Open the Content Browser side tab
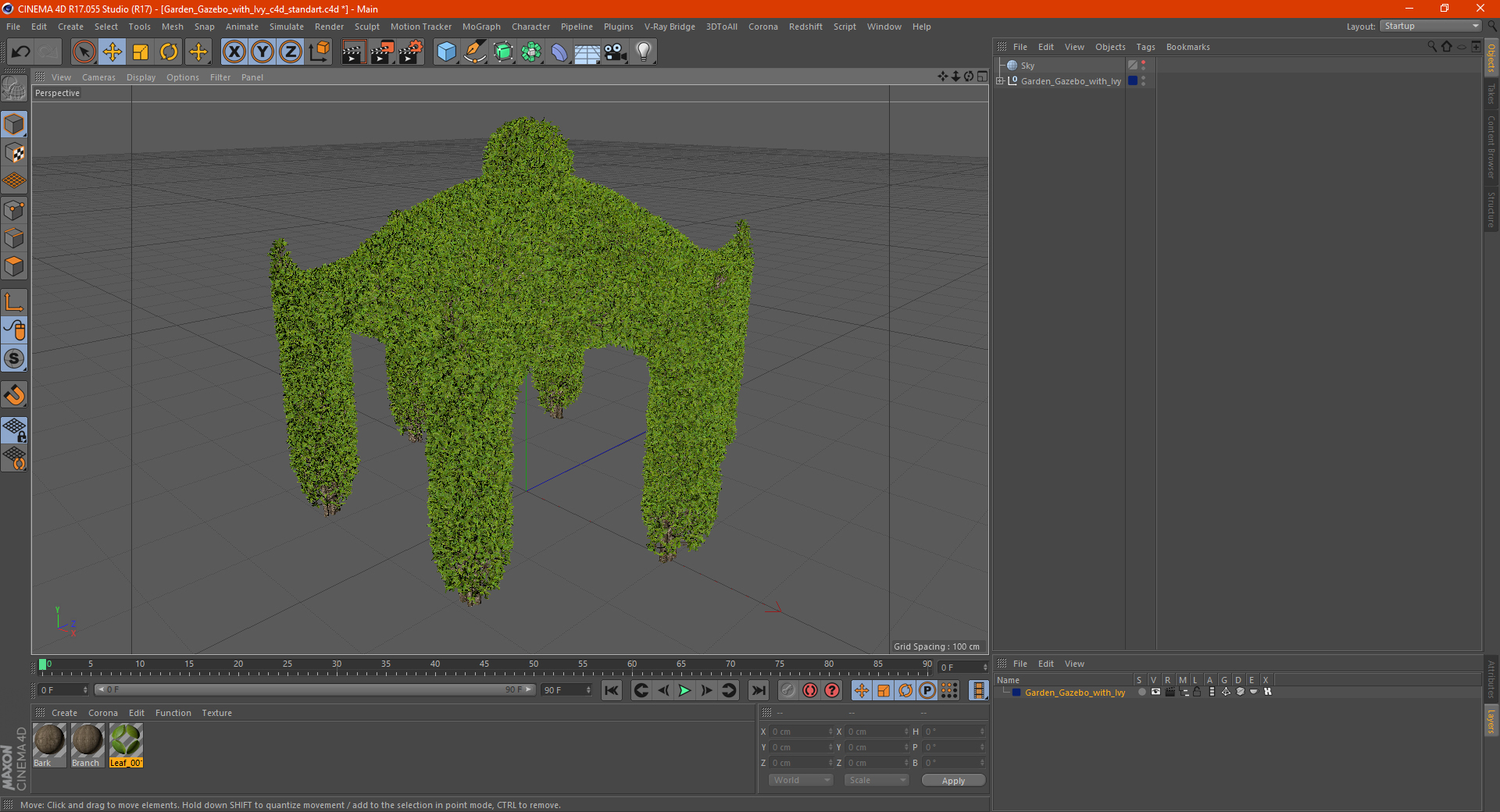Screen dimensions: 1500x812 [1491, 147]
